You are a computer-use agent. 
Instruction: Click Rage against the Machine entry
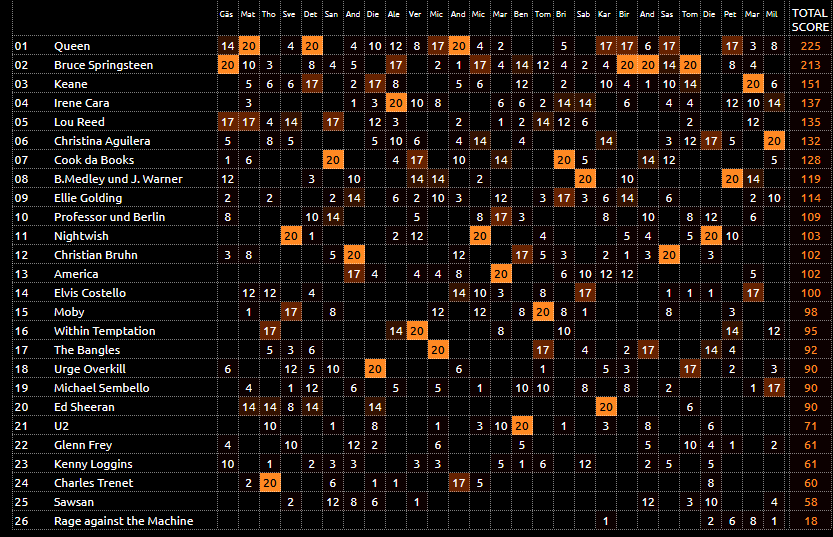[123, 522]
